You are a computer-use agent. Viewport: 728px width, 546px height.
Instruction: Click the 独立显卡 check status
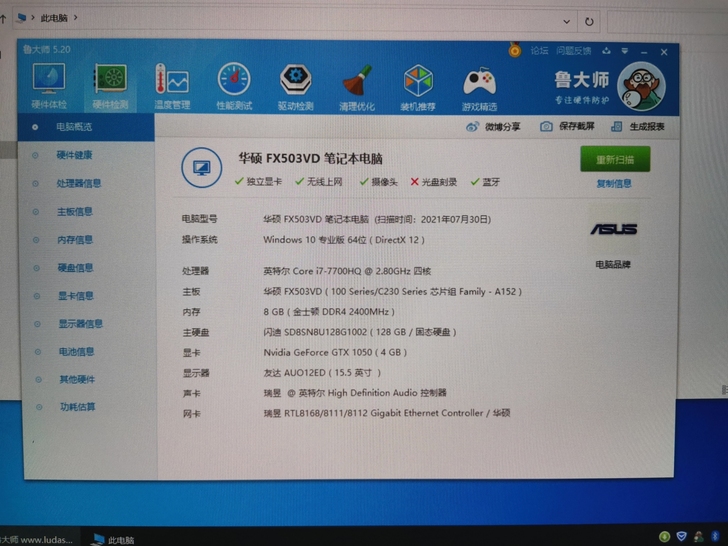pos(258,182)
